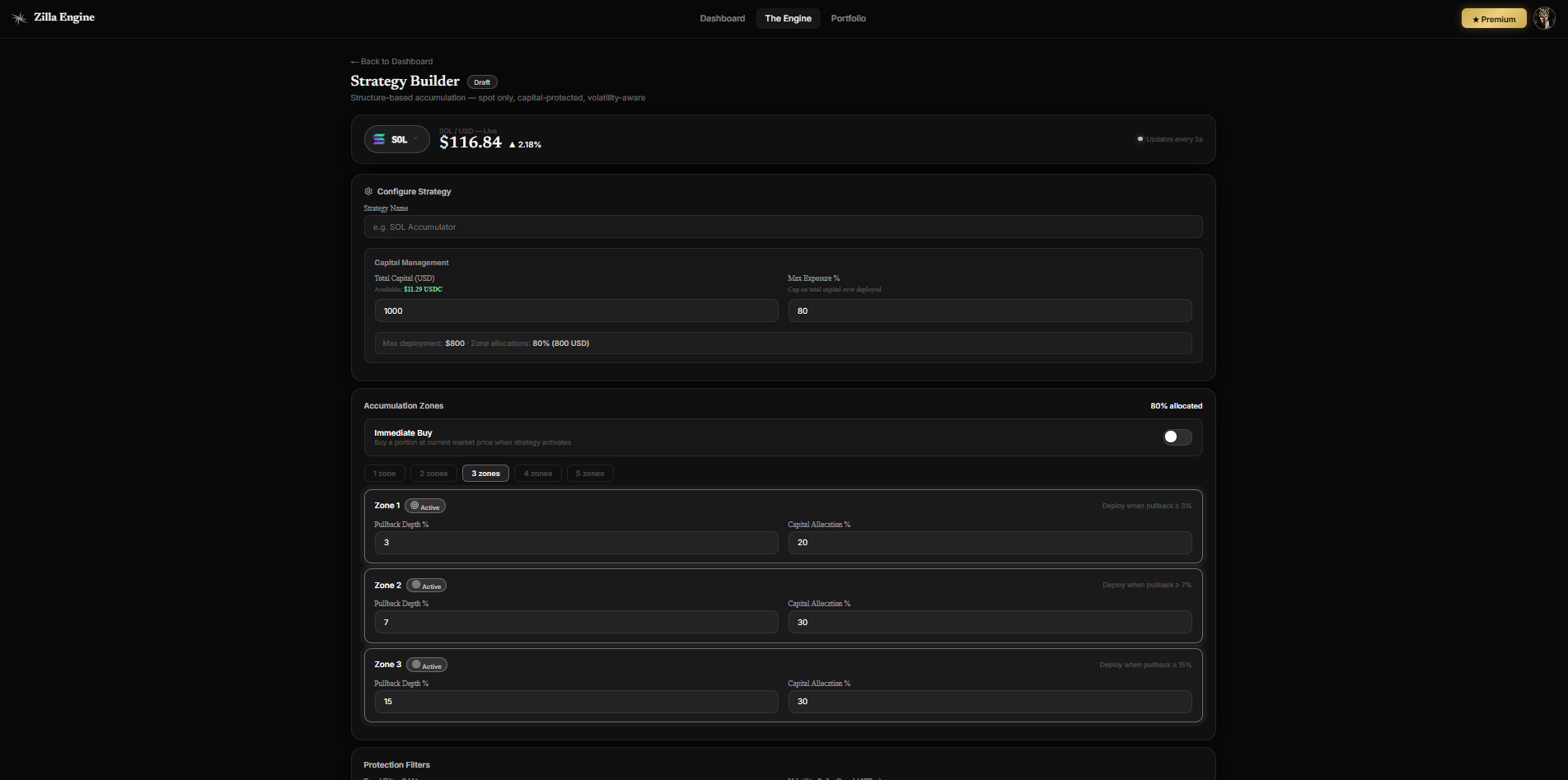
Task: Edit Zone 1 Pullback Depth field
Action: 576,543
